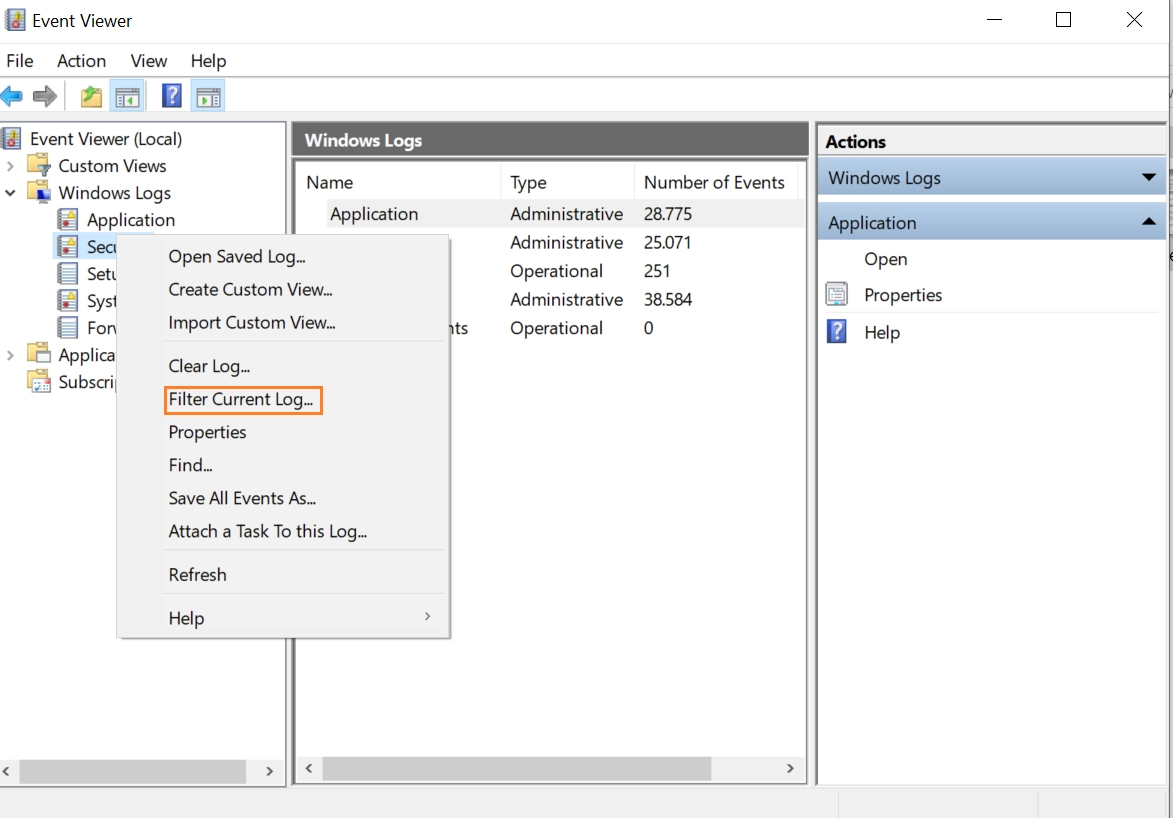Select Application in the tree
1173x818 pixels.
click(x=131, y=219)
